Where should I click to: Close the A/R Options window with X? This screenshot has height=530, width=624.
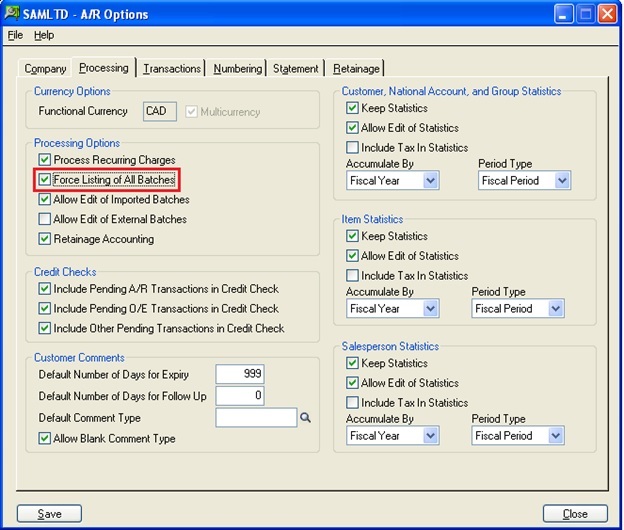[x=607, y=14]
